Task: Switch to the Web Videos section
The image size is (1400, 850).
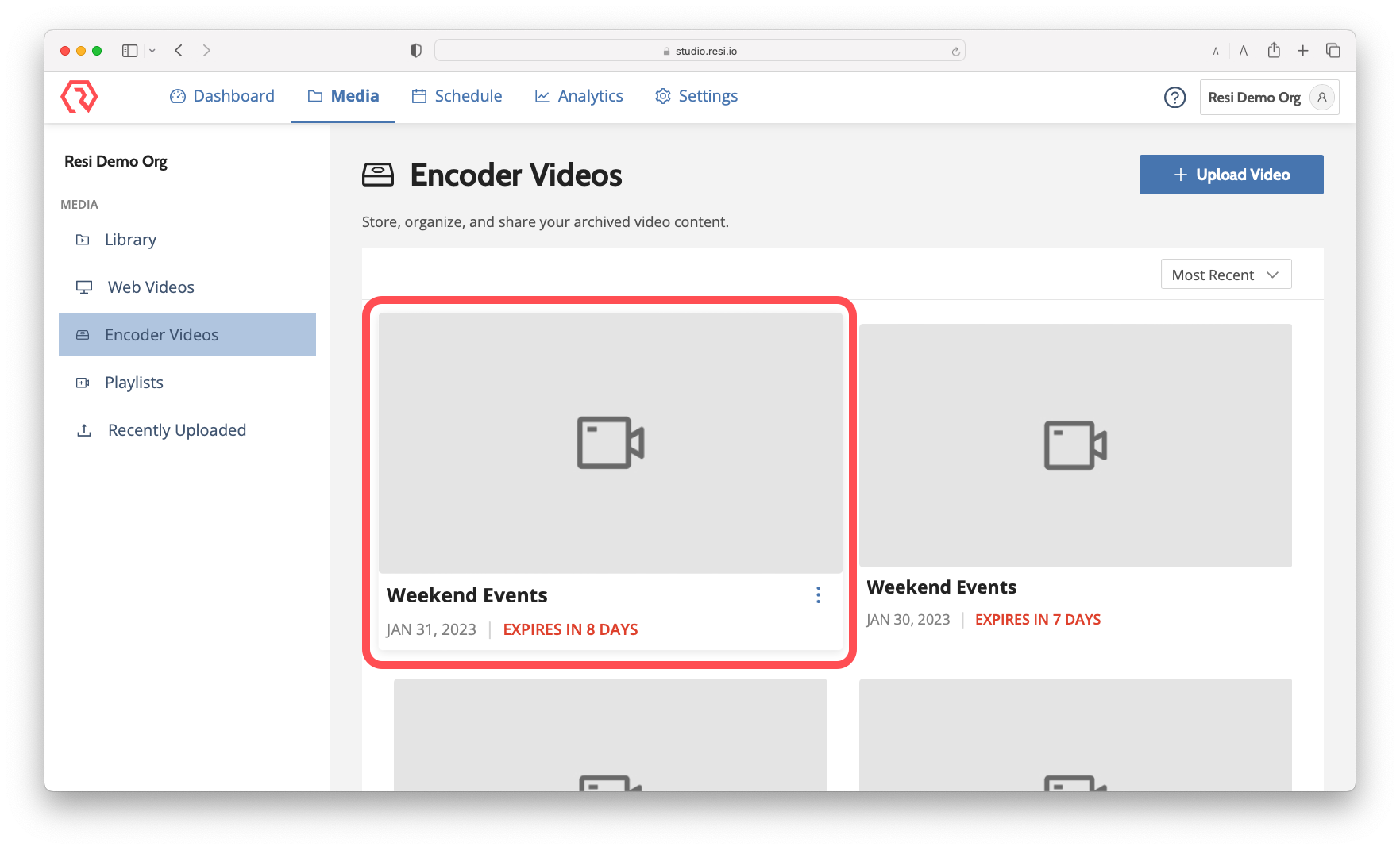Action: (150, 287)
